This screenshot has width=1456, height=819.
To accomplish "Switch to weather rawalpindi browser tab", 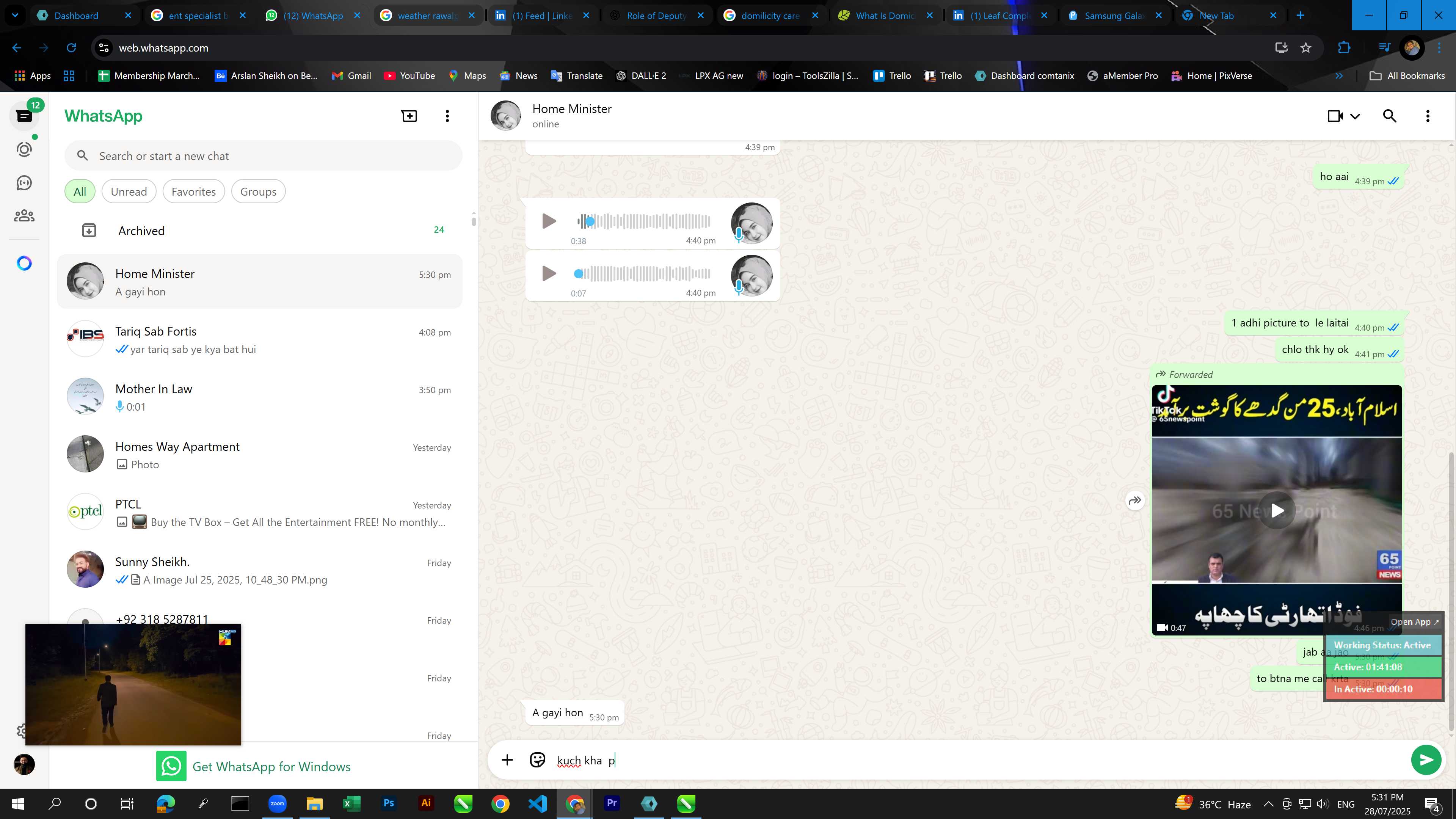I will click(428, 15).
